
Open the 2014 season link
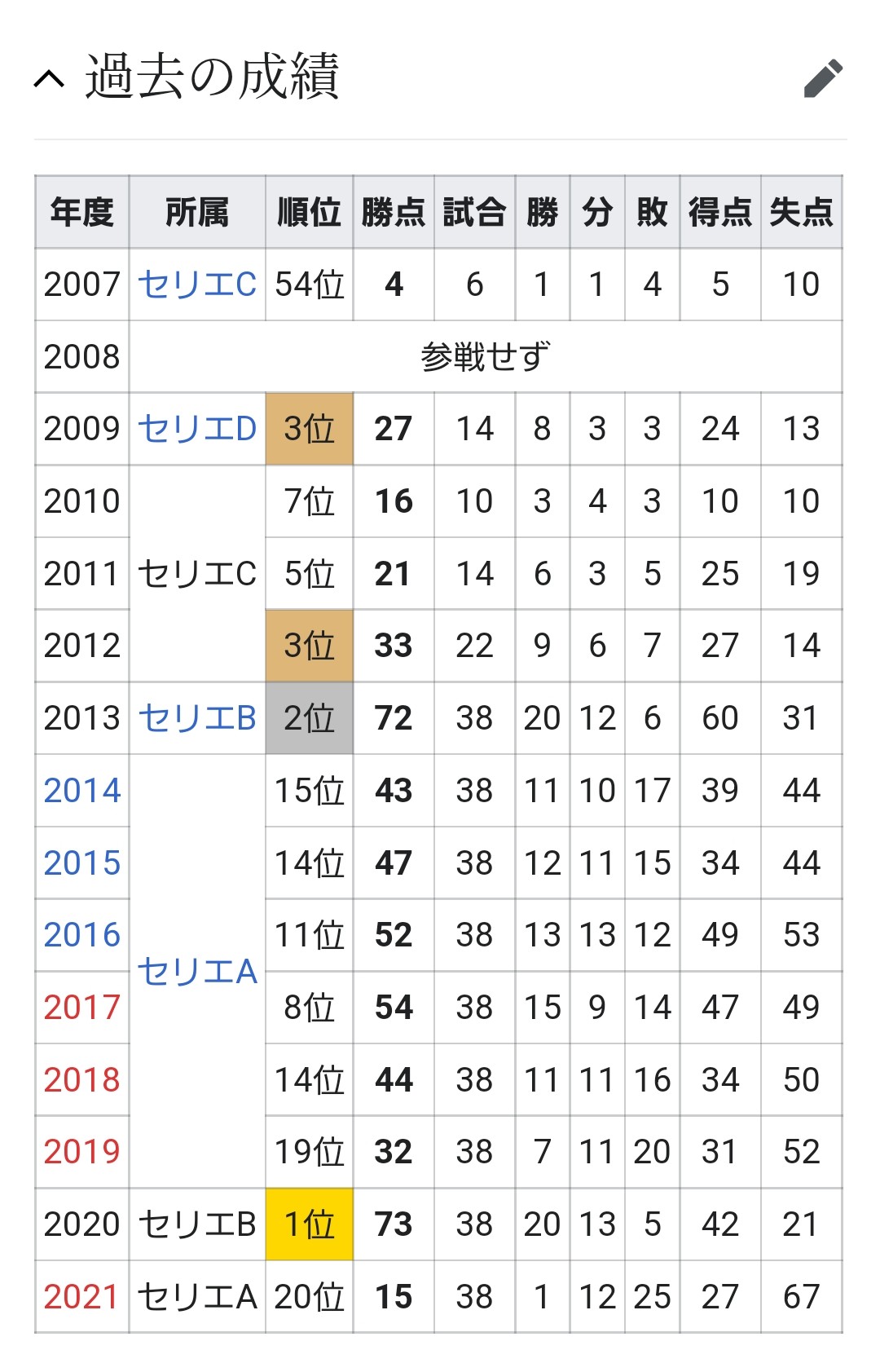coord(82,791)
